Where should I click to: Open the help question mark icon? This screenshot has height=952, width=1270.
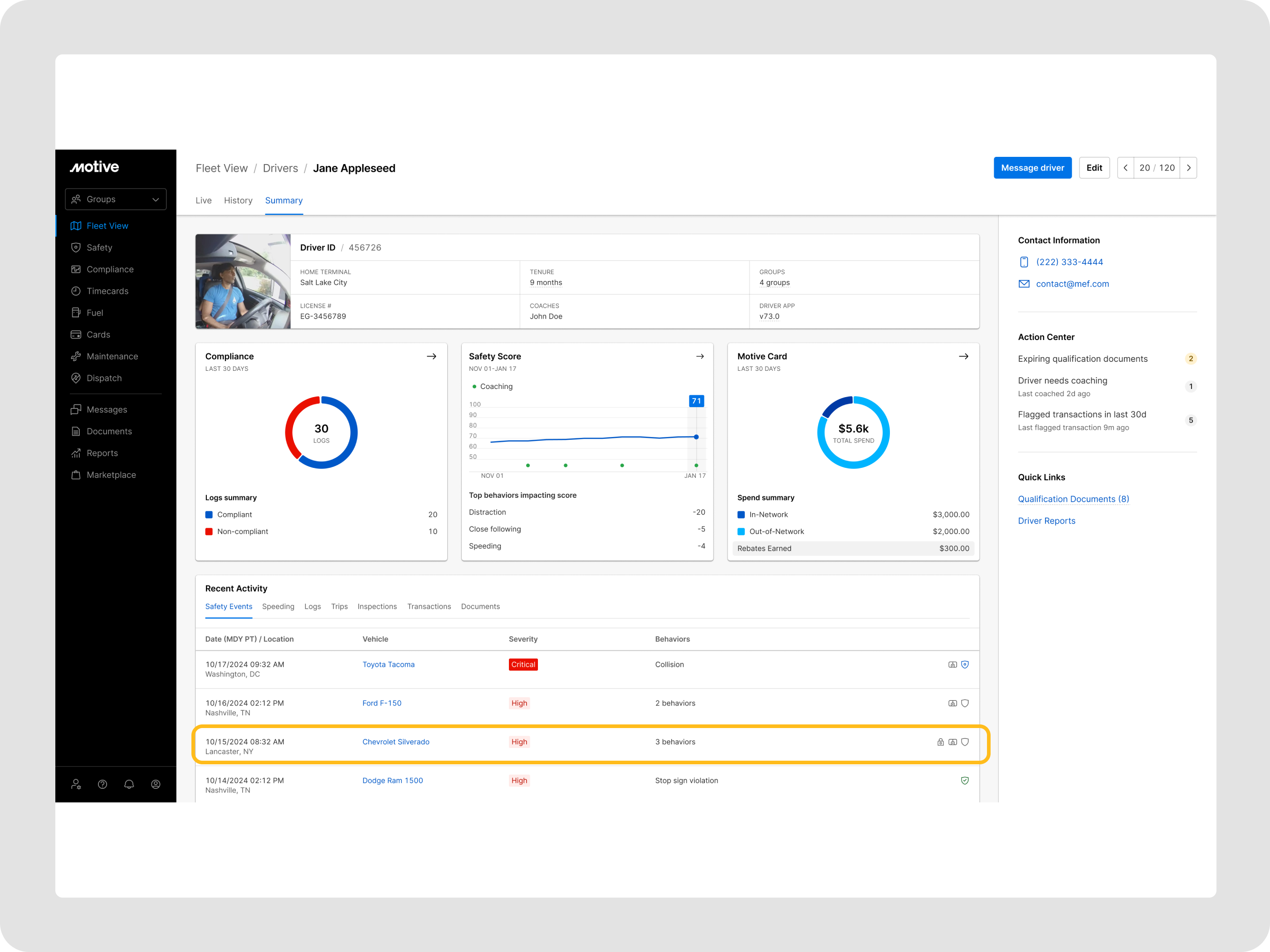pyautogui.click(x=103, y=784)
